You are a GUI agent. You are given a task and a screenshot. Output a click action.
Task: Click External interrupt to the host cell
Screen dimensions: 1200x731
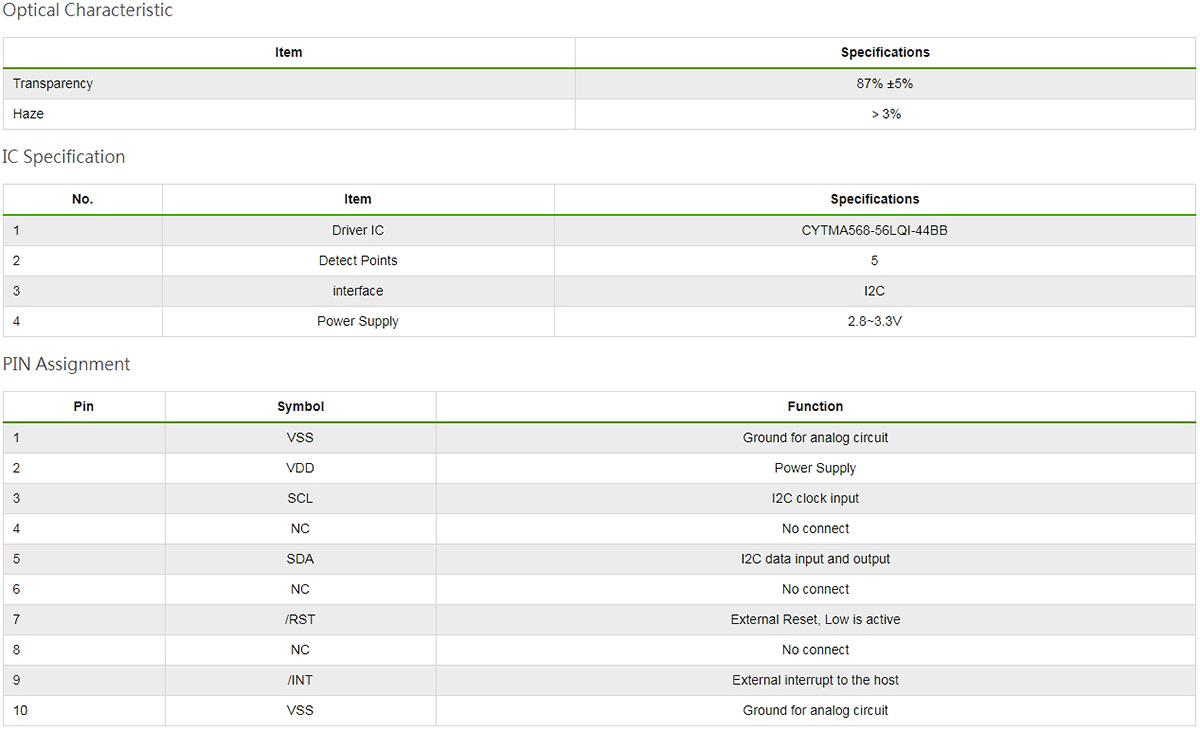tap(815, 680)
